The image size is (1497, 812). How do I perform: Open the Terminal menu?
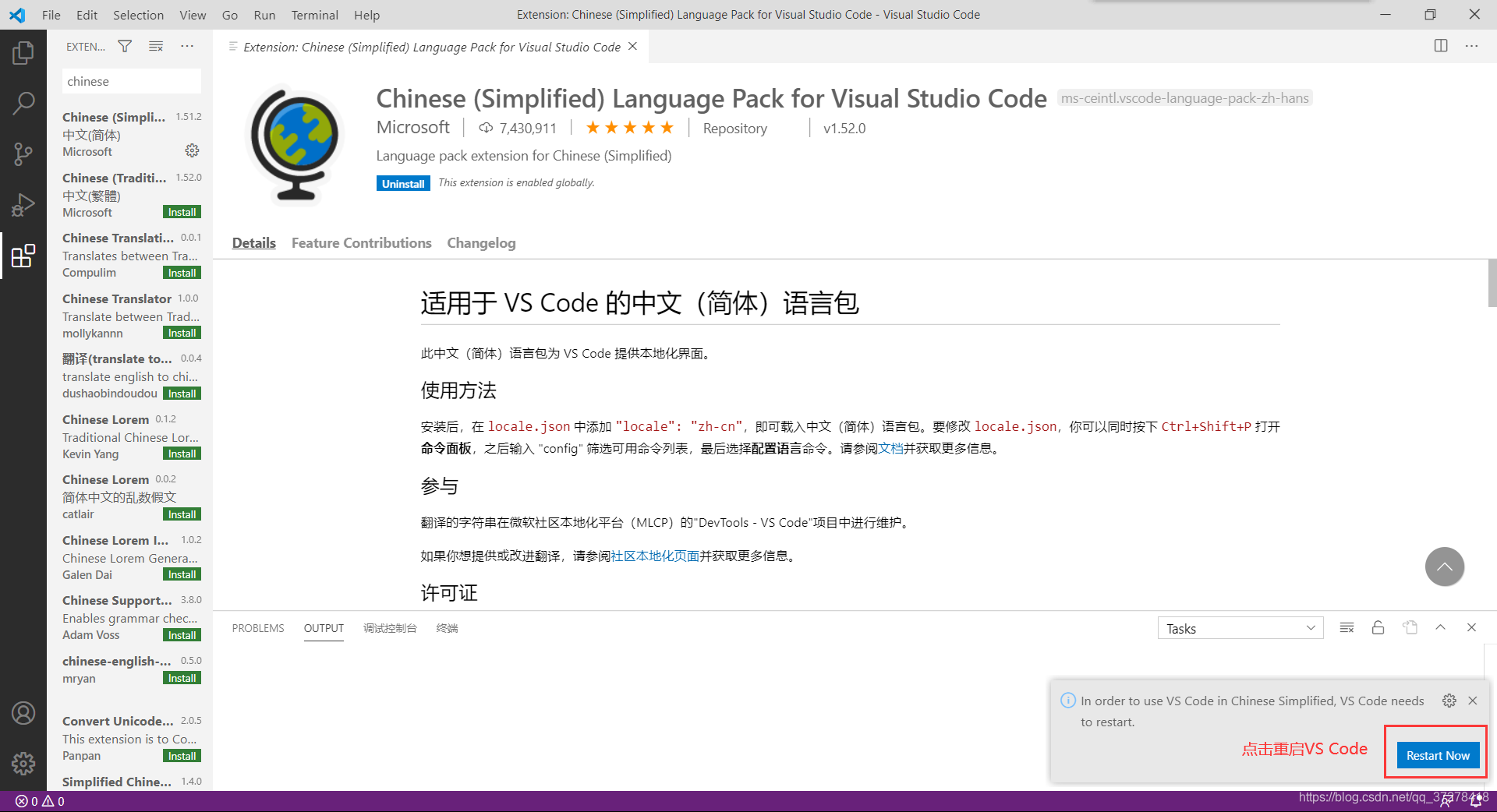tap(314, 15)
